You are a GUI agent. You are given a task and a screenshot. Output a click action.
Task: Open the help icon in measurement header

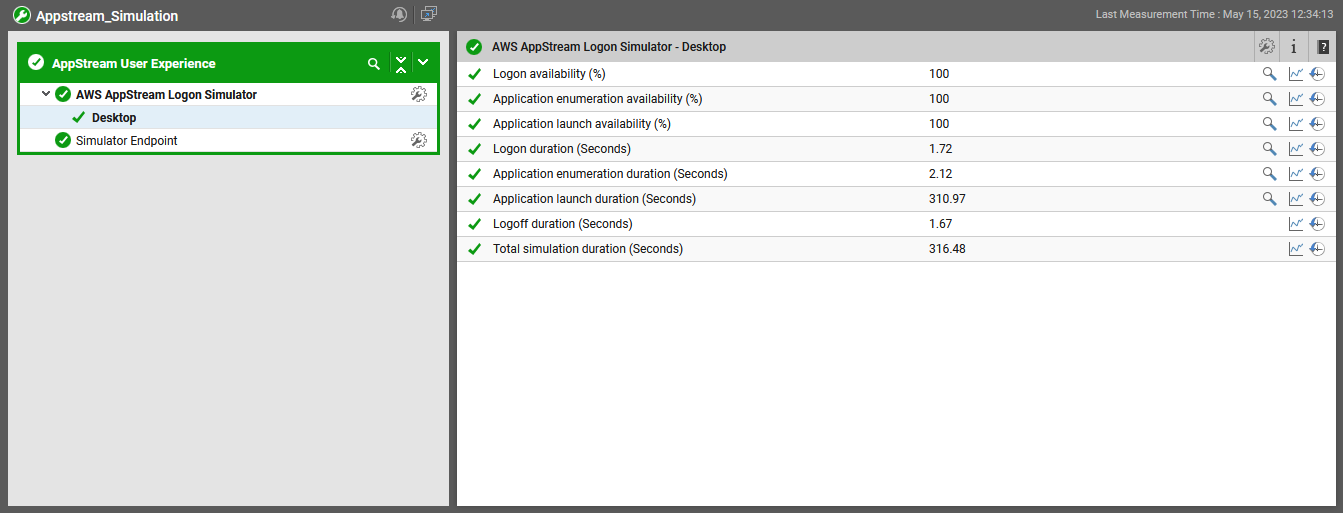pos(1323,46)
